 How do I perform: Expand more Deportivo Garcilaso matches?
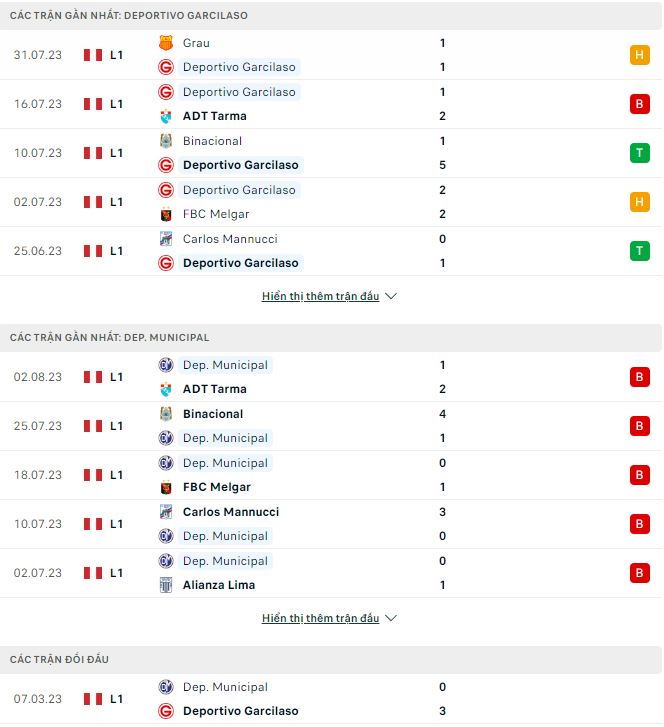320,297
